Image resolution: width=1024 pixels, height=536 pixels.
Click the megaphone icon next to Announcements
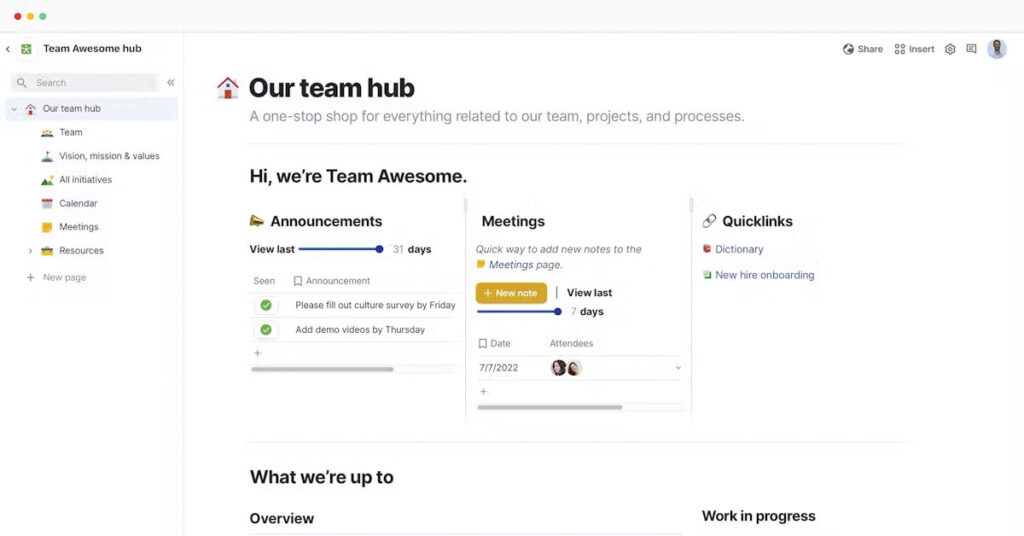[x=257, y=221]
